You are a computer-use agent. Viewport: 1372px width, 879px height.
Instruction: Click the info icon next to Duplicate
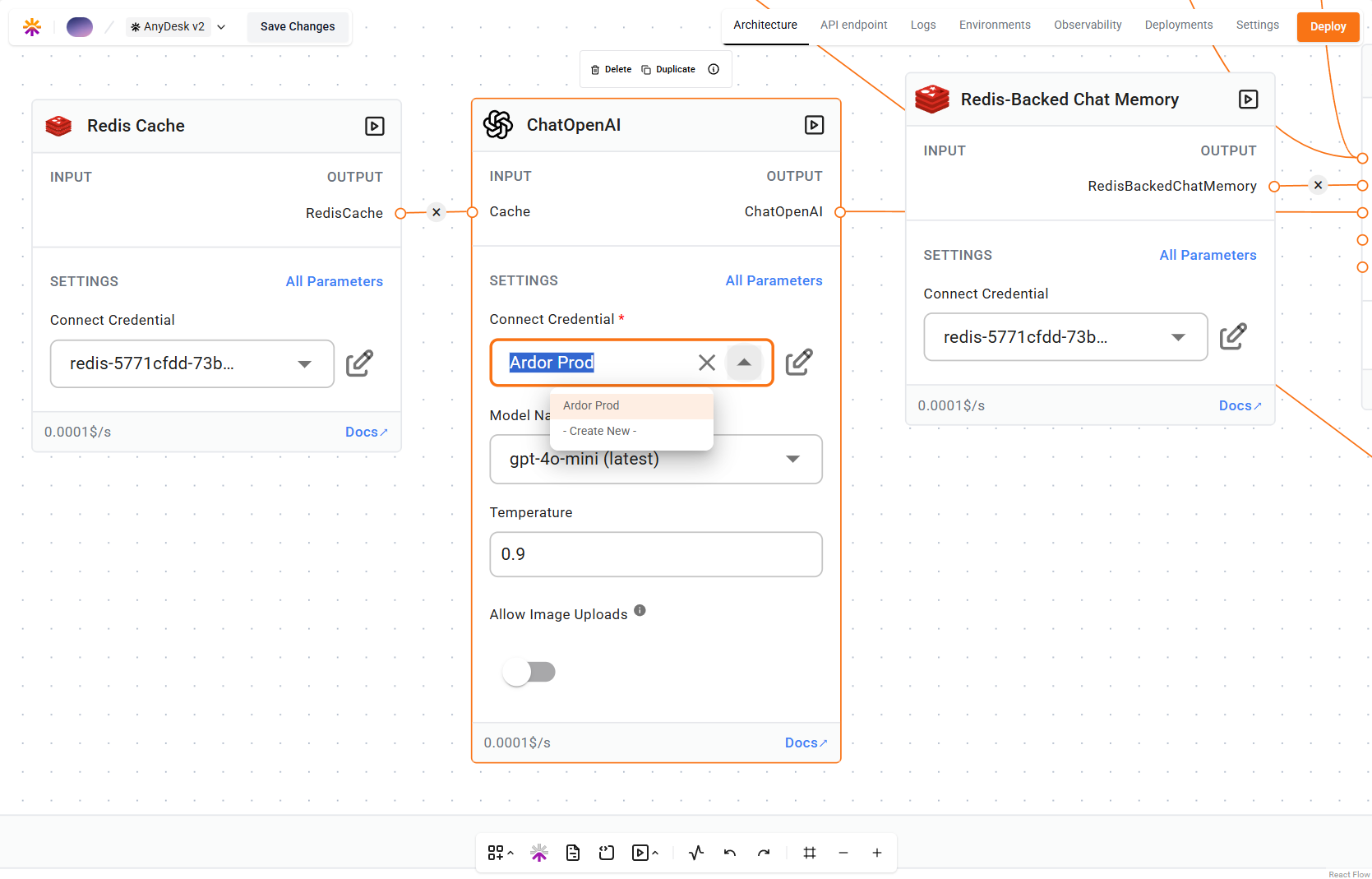click(714, 69)
